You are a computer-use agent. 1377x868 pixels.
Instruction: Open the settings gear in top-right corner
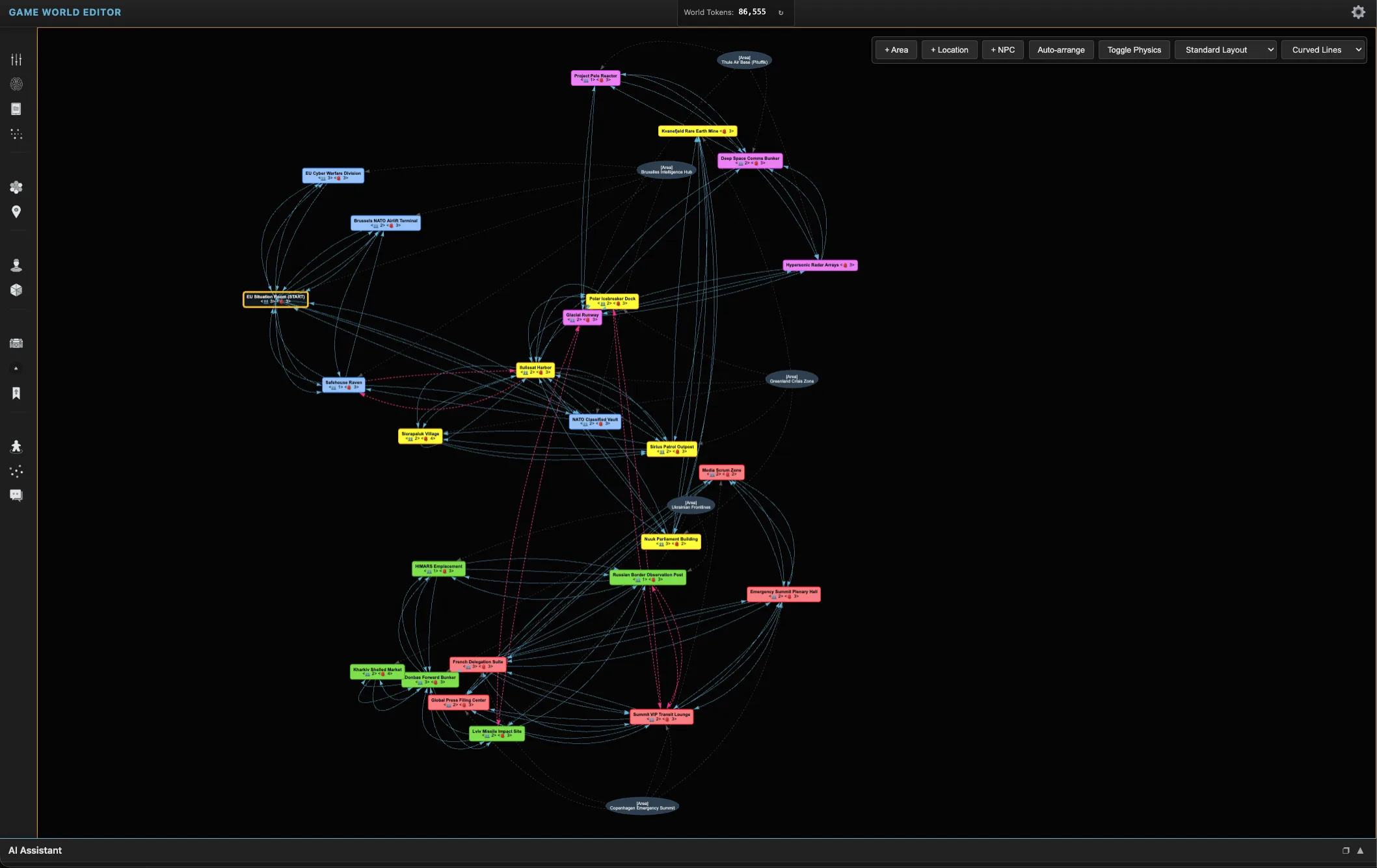point(1358,12)
